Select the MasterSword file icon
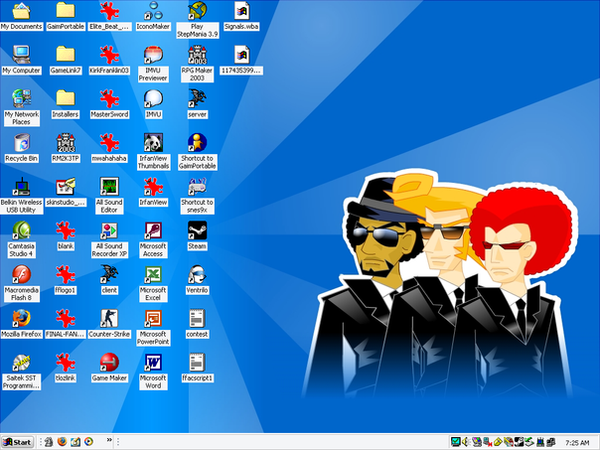This screenshot has width=600, height=450. [x=109, y=99]
